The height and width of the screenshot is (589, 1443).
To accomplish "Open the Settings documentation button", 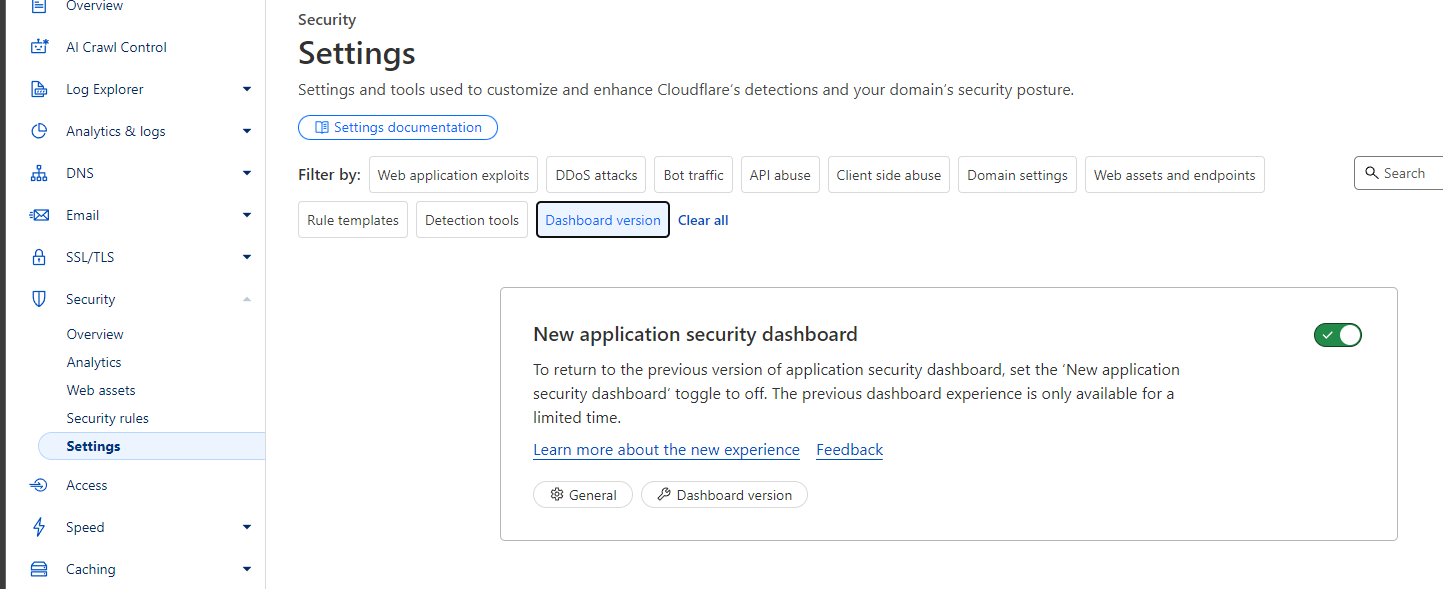I will pyautogui.click(x=398, y=127).
